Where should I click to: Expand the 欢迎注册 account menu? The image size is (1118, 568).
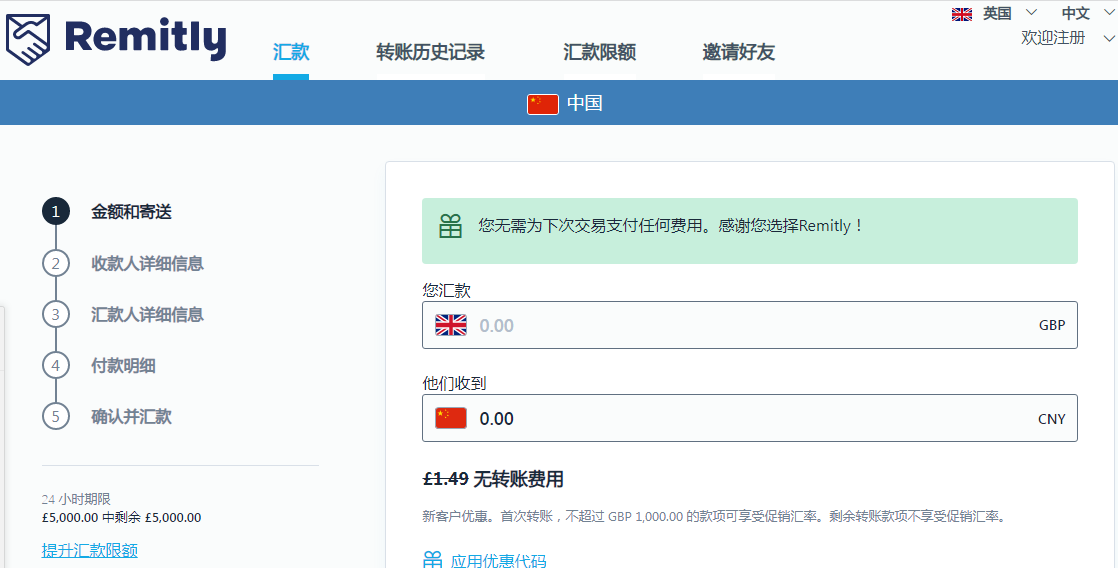(1066, 38)
